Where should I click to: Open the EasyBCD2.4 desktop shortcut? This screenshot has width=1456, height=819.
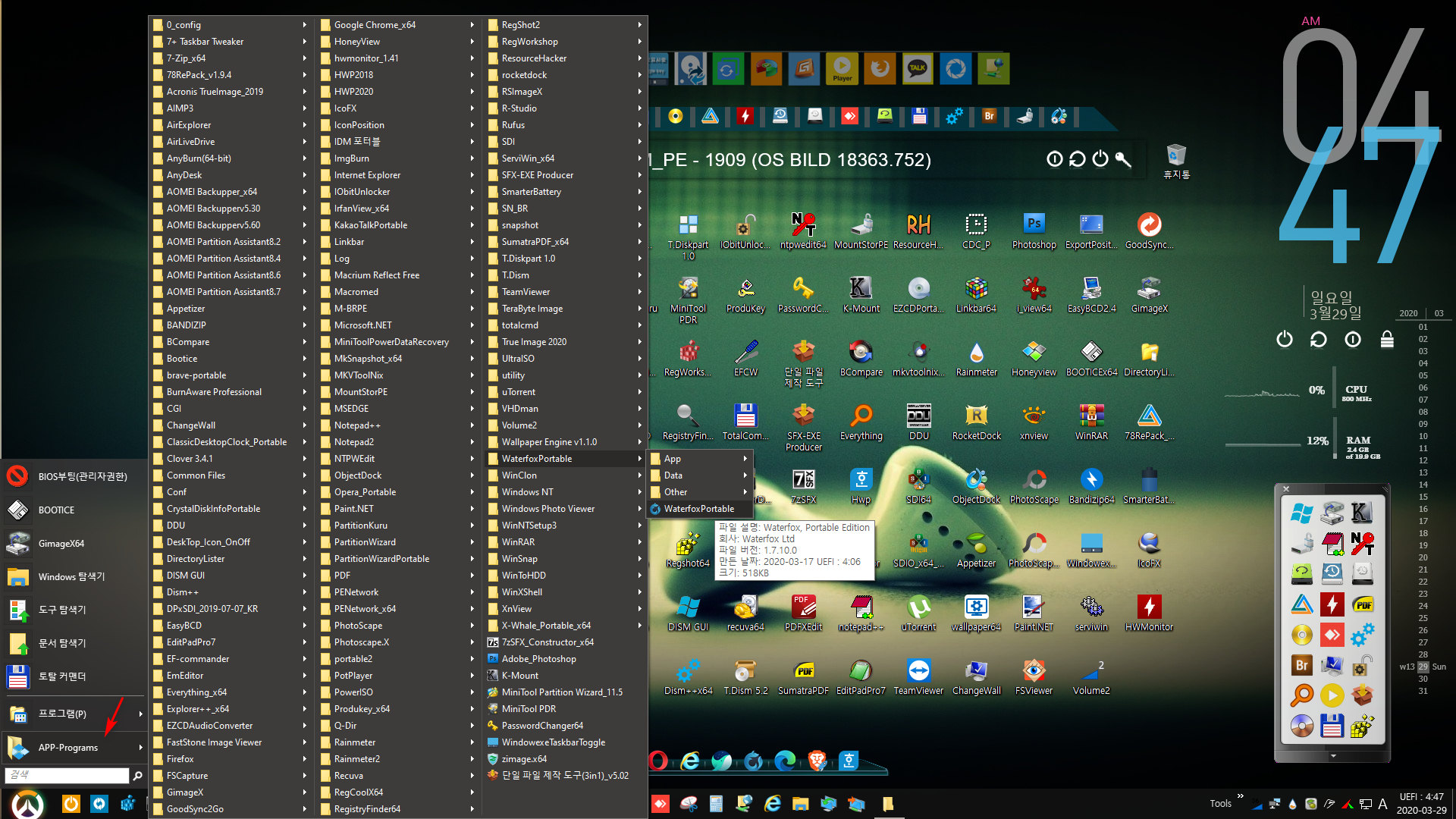pyautogui.click(x=1091, y=295)
